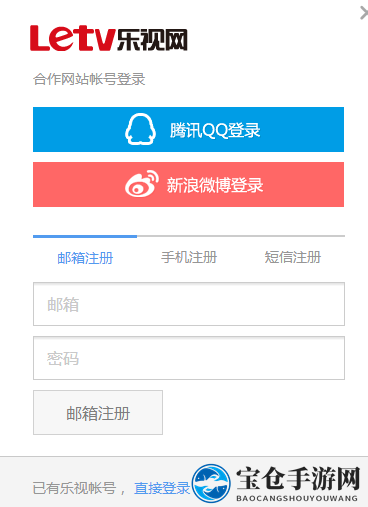
Task: Log in via 腾讯QQ登录 button text
Action: (215, 130)
